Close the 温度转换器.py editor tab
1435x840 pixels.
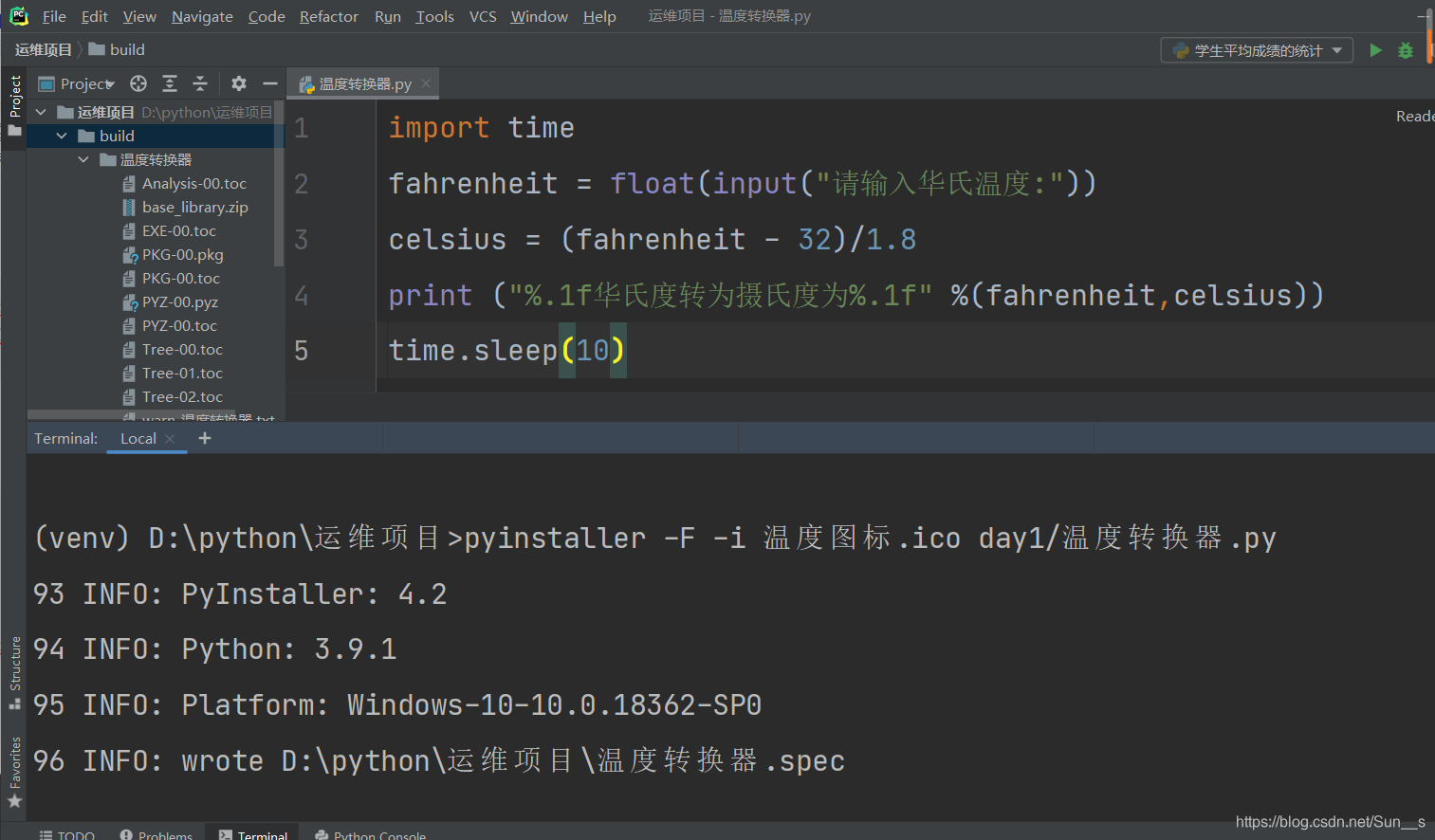tap(426, 83)
